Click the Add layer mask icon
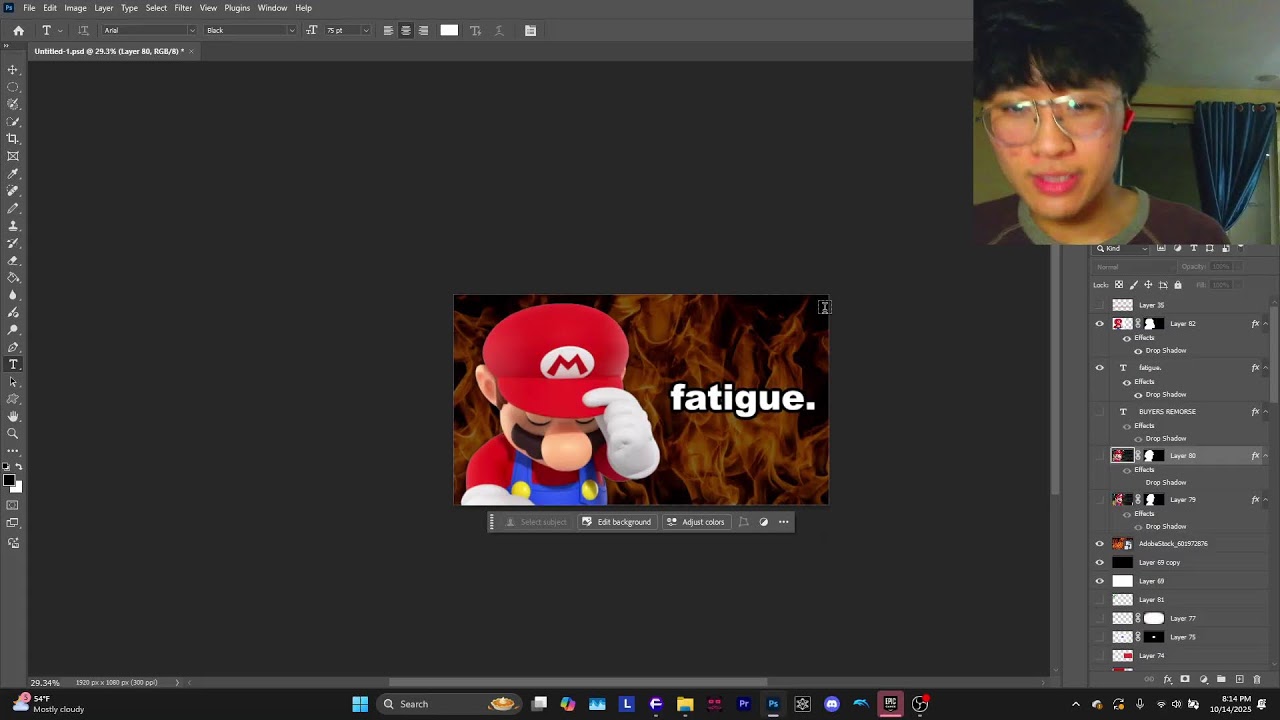The image size is (1280, 720). click(x=1185, y=679)
